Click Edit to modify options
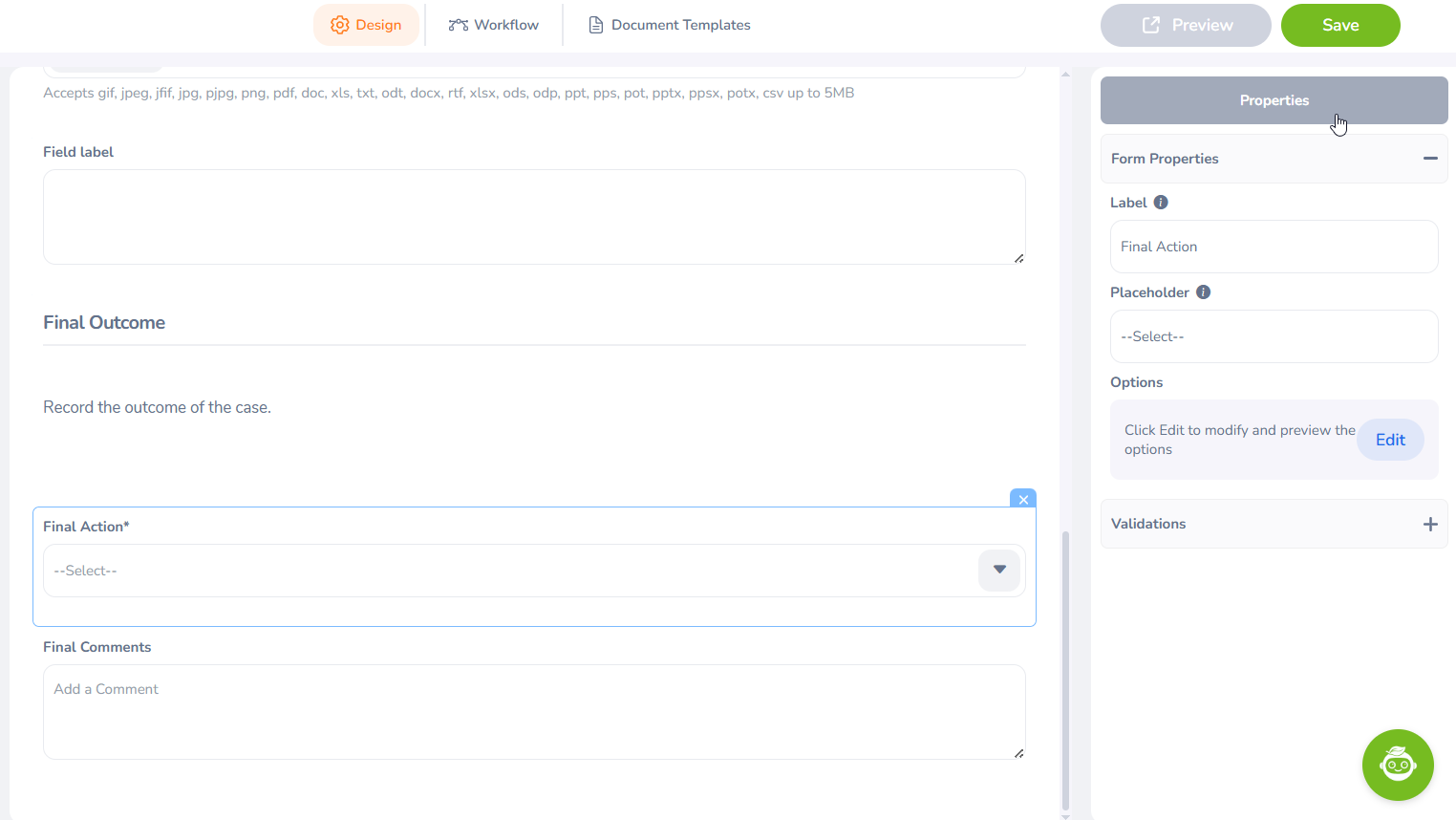 1389,440
